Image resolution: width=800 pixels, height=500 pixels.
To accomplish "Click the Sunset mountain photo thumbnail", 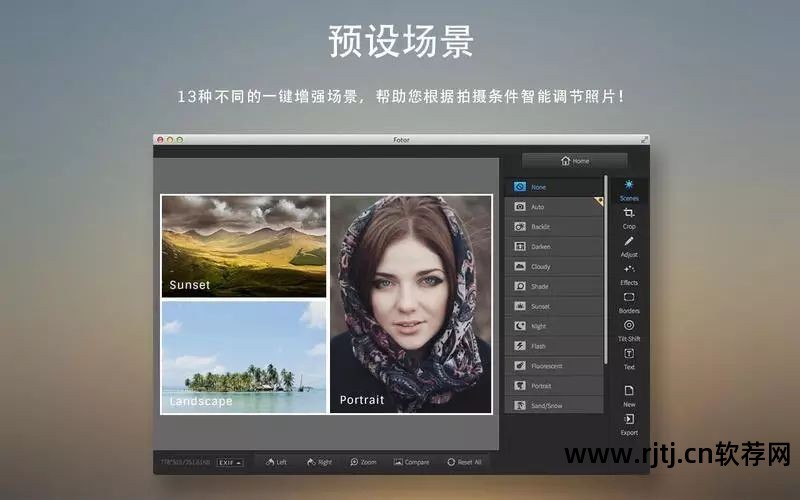I will pos(244,246).
